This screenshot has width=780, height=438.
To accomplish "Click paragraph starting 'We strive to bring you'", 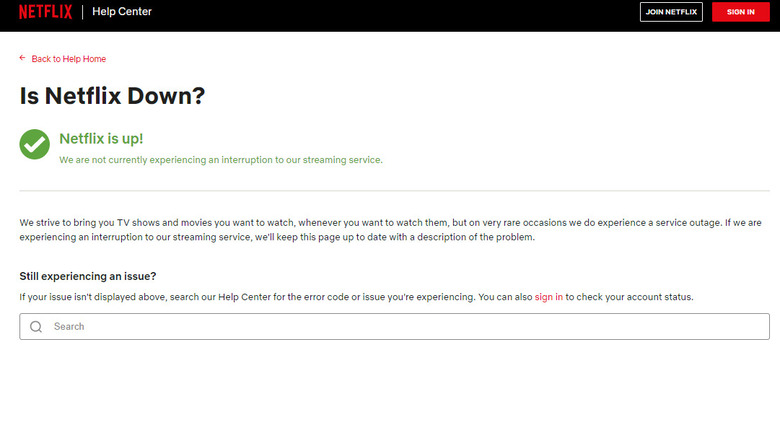I will (390, 230).
